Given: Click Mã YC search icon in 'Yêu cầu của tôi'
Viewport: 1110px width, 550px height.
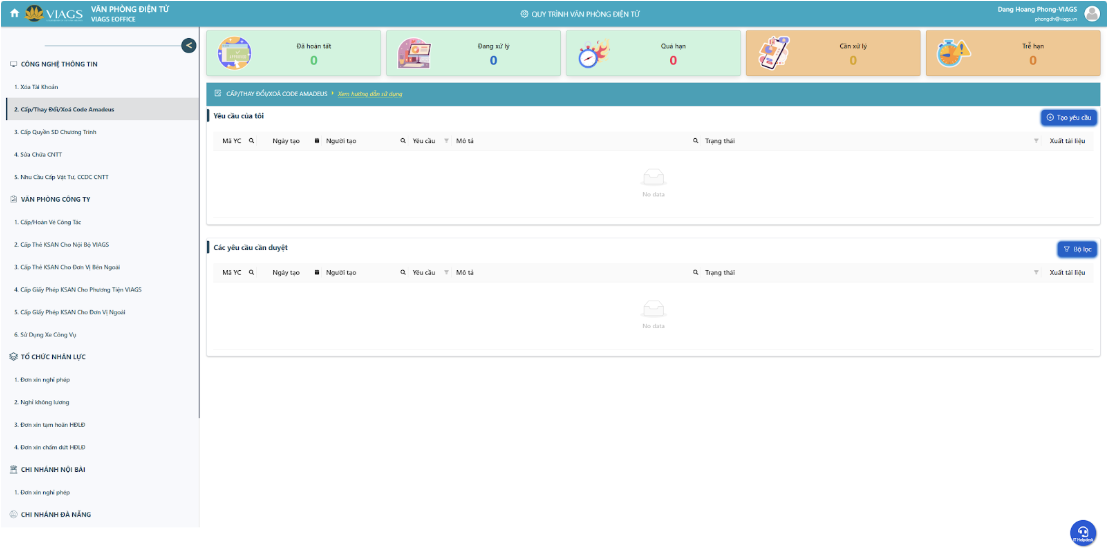Looking at the screenshot, I should click(252, 141).
